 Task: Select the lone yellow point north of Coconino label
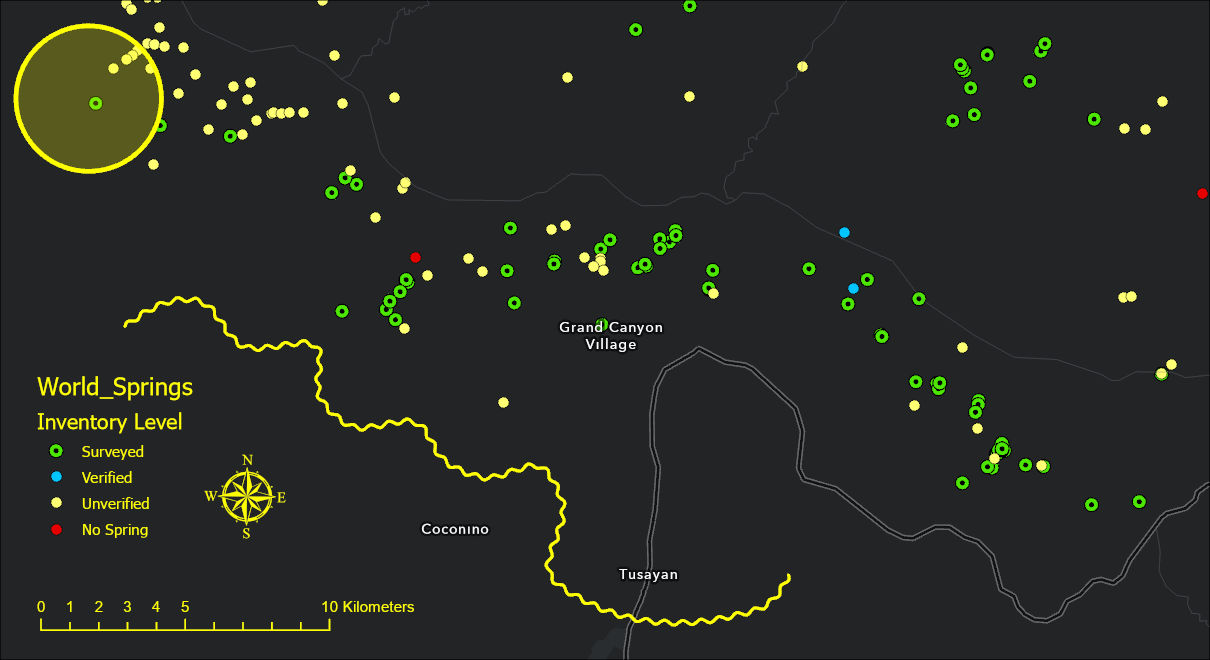[503, 402]
